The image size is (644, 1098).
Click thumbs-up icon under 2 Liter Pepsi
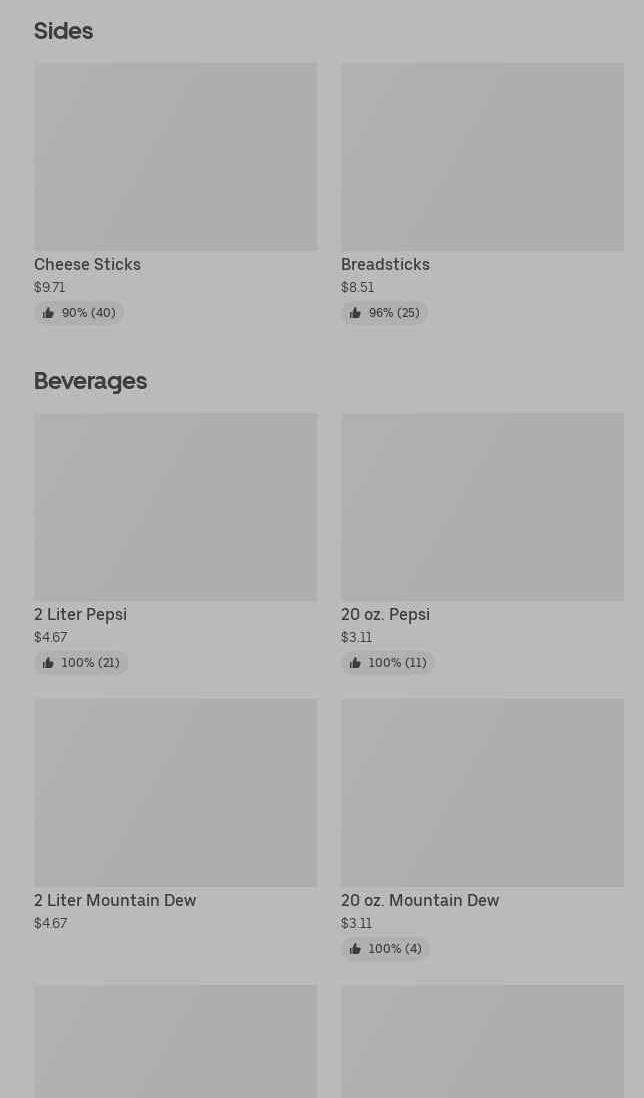[x=48, y=663]
